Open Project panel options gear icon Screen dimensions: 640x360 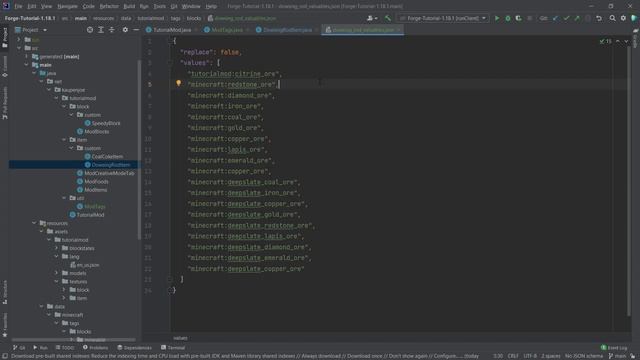point(125,30)
